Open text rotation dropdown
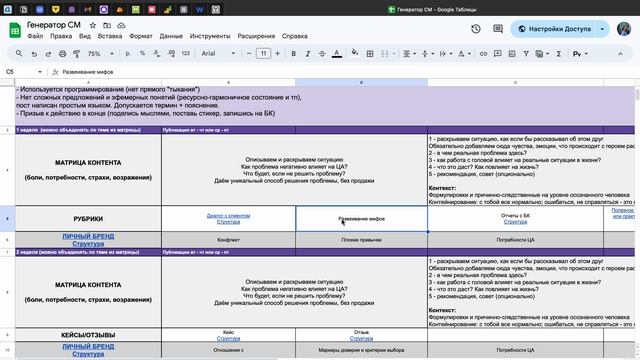This screenshot has width=640, height=360. [464, 53]
